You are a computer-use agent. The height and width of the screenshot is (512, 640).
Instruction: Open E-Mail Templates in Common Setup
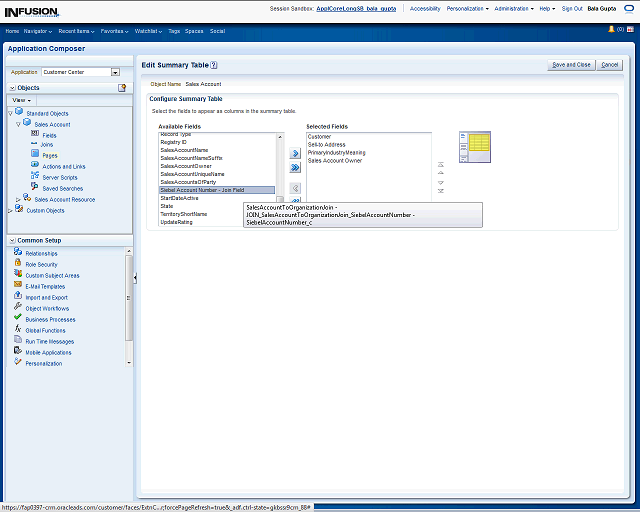click(45, 286)
